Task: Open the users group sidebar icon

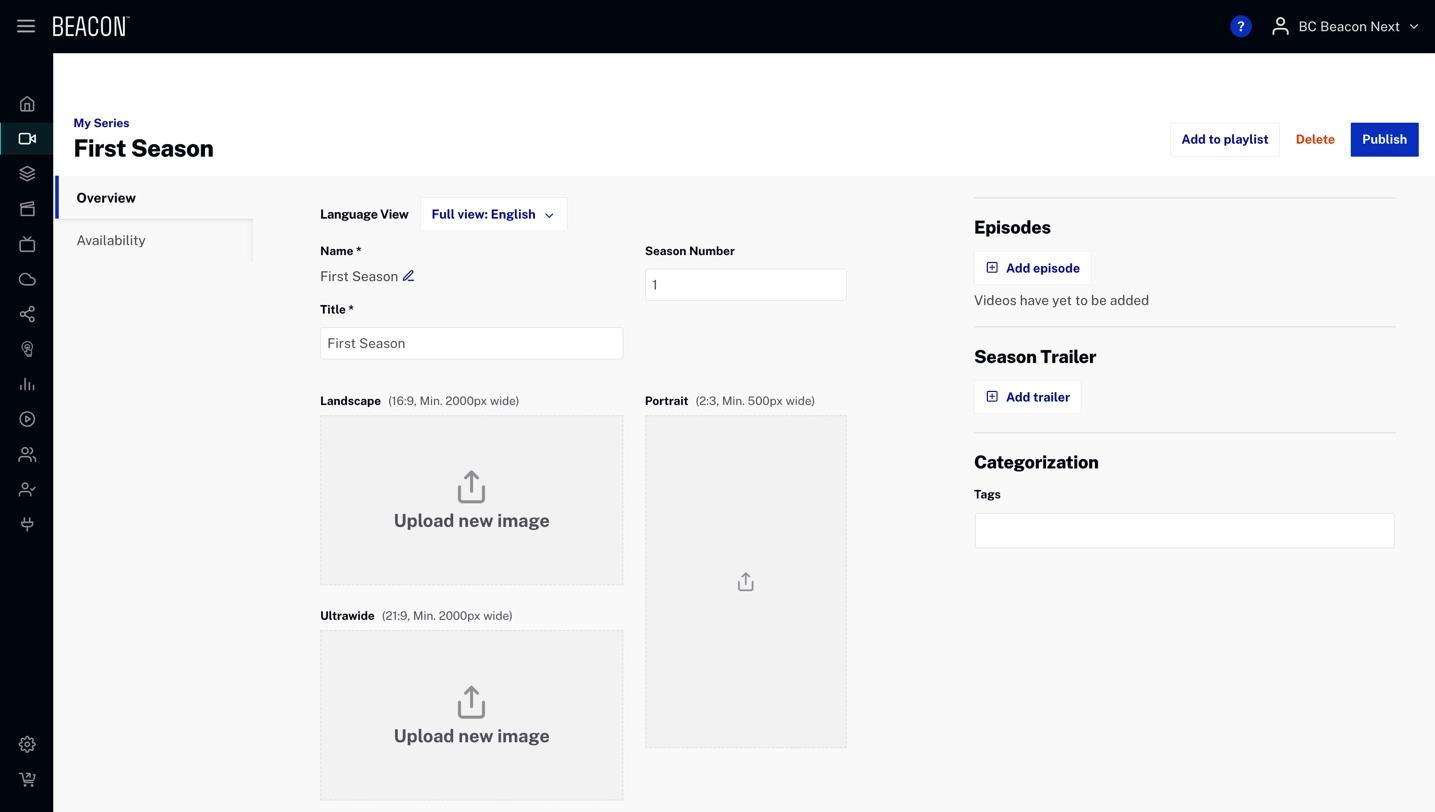Action: (27, 454)
